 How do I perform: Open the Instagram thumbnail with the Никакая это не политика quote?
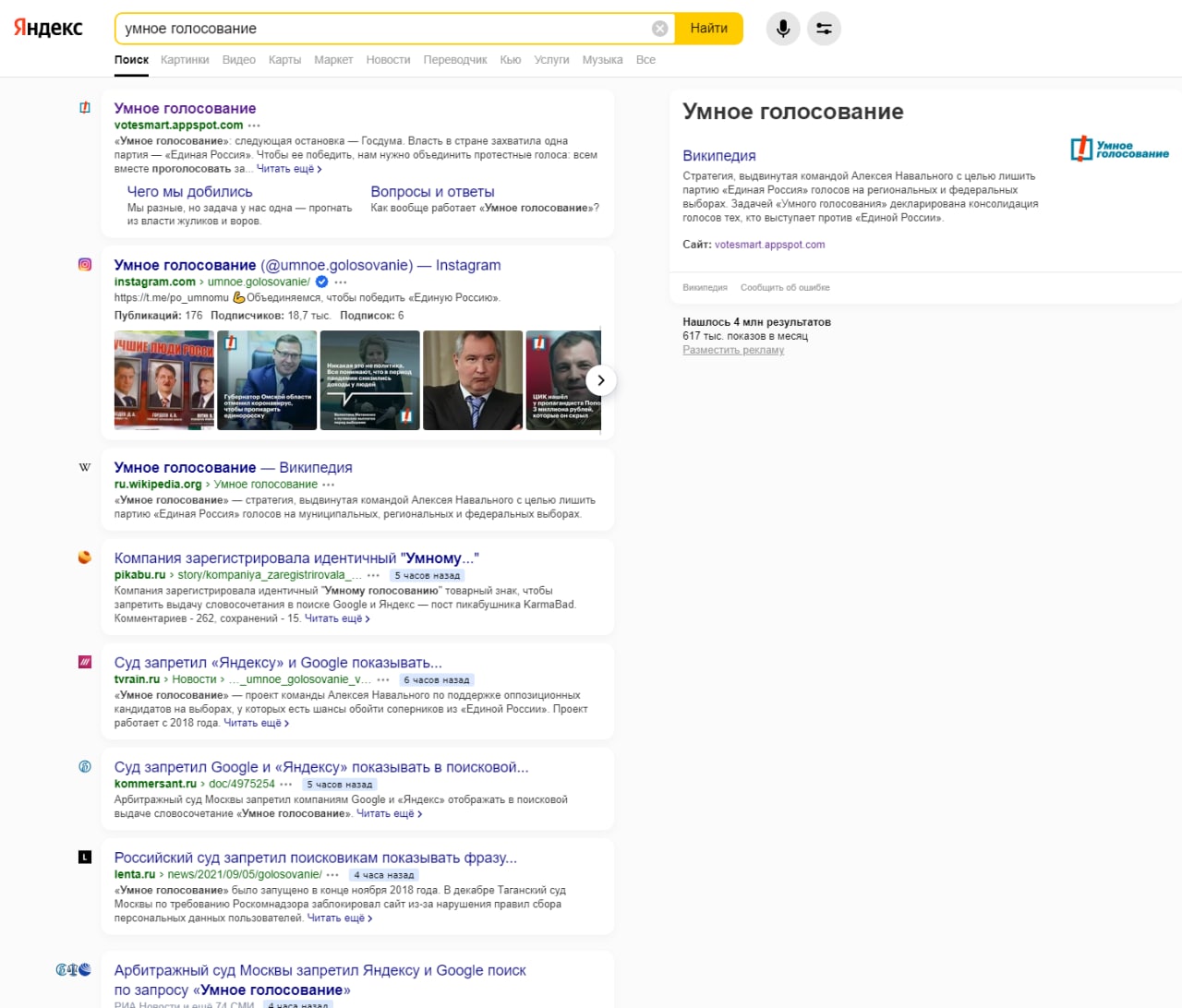pos(369,380)
